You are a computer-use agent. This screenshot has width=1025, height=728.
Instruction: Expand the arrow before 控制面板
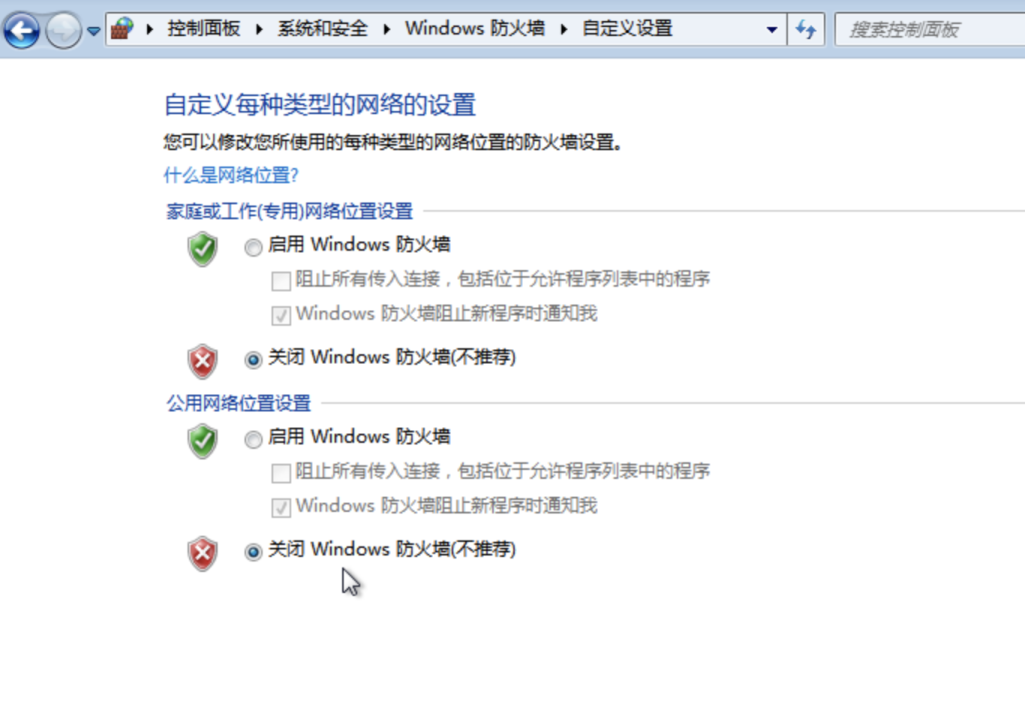pyautogui.click(x=150, y=29)
